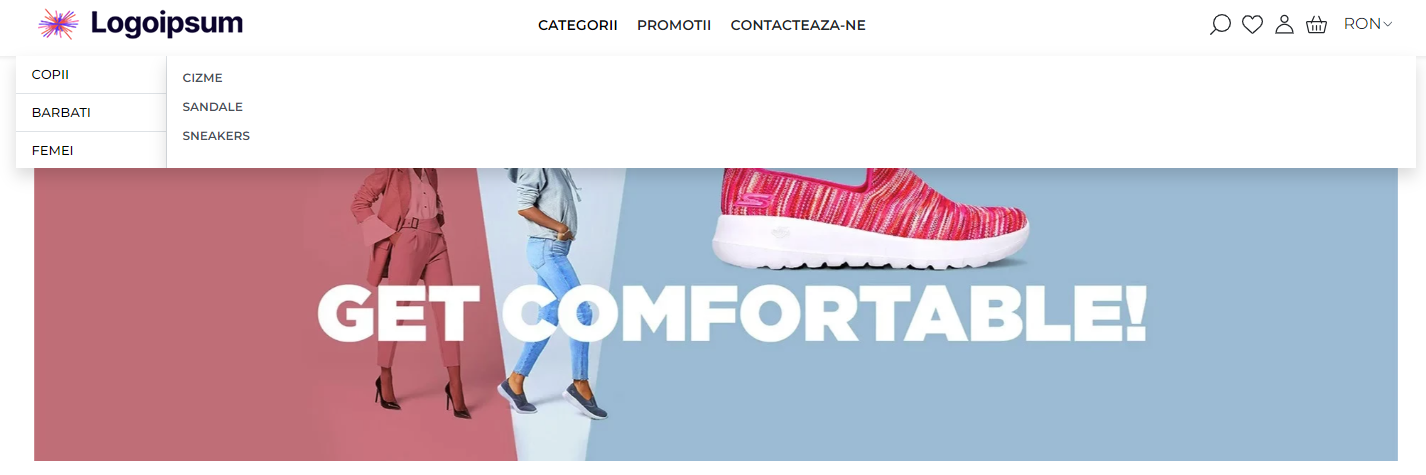
Task: Go to the PROMOTII menu item
Action: point(674,25)
